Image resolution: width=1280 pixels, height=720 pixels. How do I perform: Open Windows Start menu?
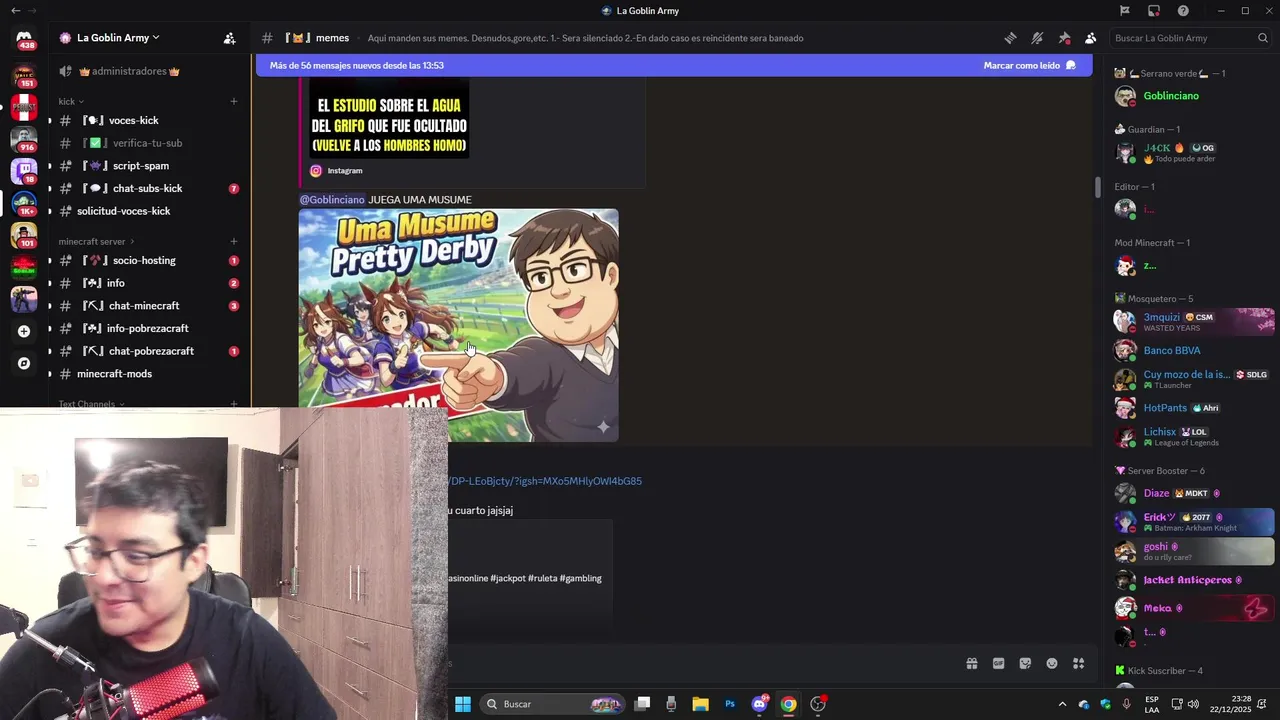463,704
